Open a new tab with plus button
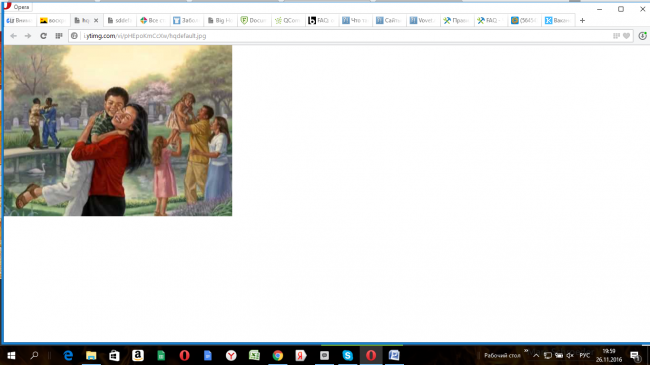Viewport: 650px width, 365px height. point(582,20)
